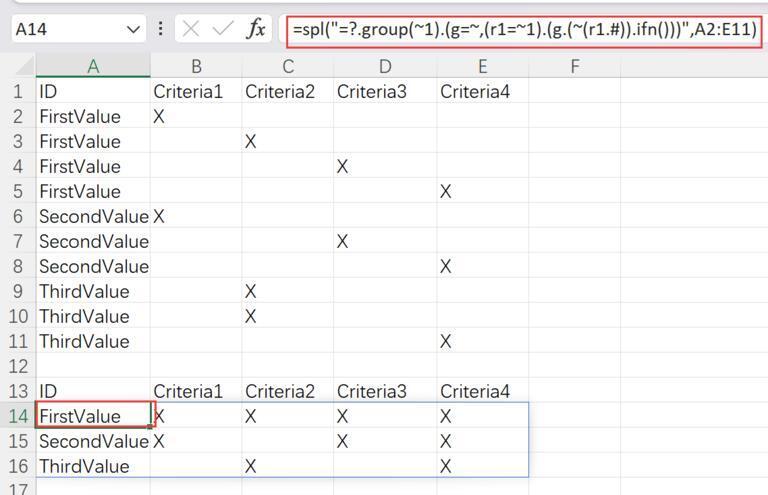Screen dimensions: 768x495
Task: Expand the Name Box dropdown arrow
Action: point(133,29)
